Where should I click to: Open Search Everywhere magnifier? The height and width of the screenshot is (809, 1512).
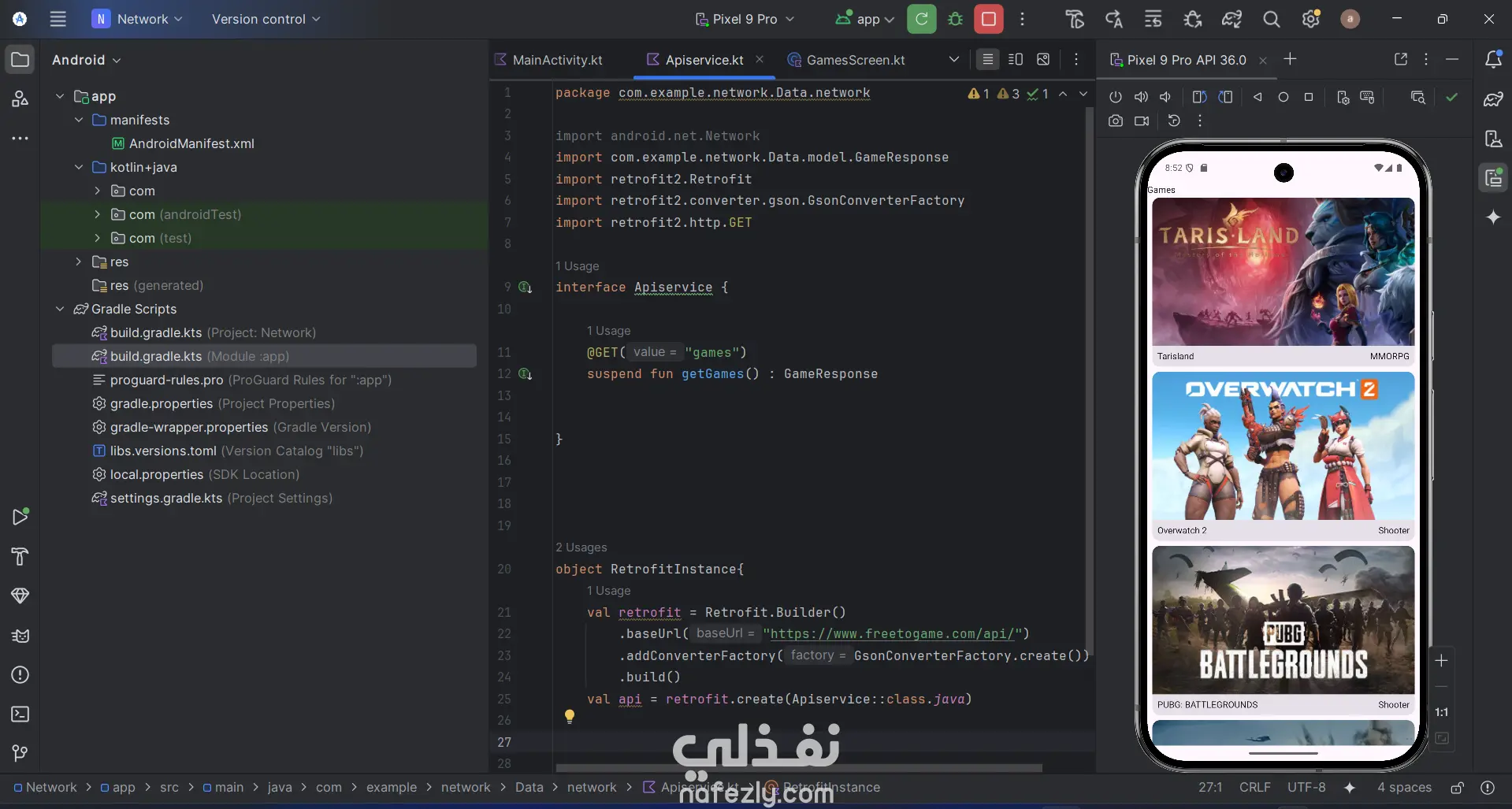(x=1272, y=19)
